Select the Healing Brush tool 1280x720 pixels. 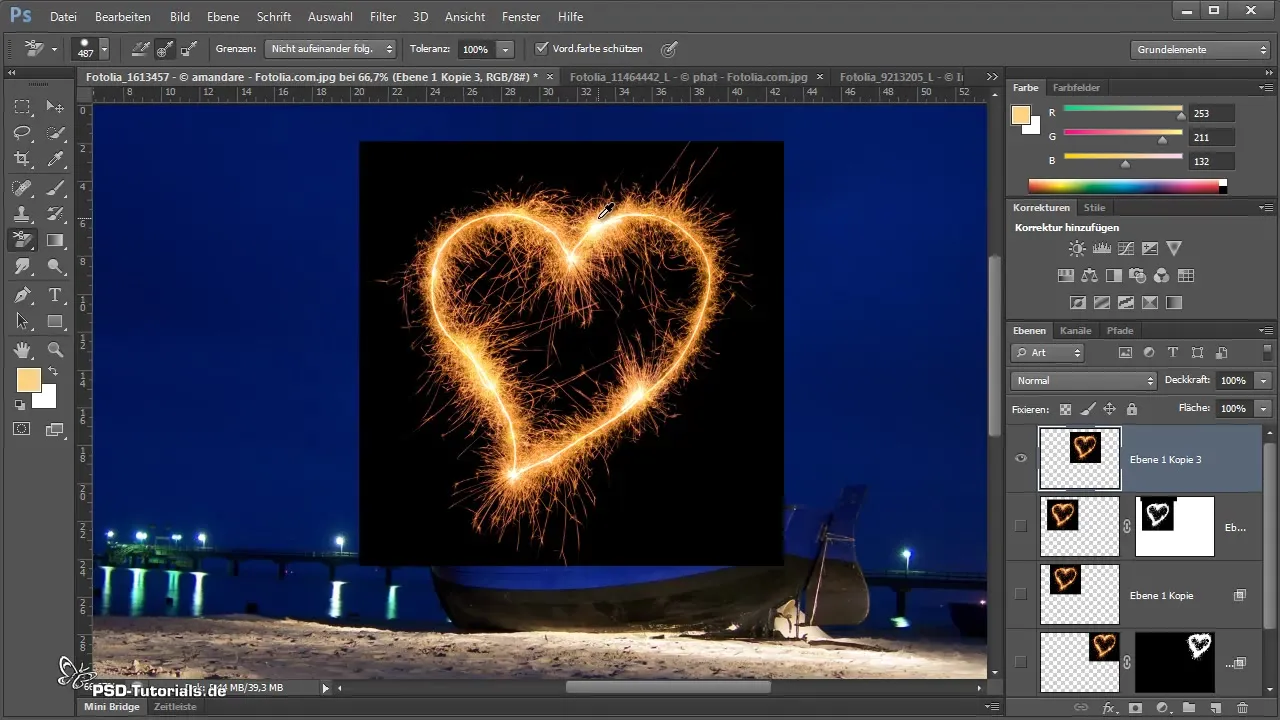[x=22, y=187]
